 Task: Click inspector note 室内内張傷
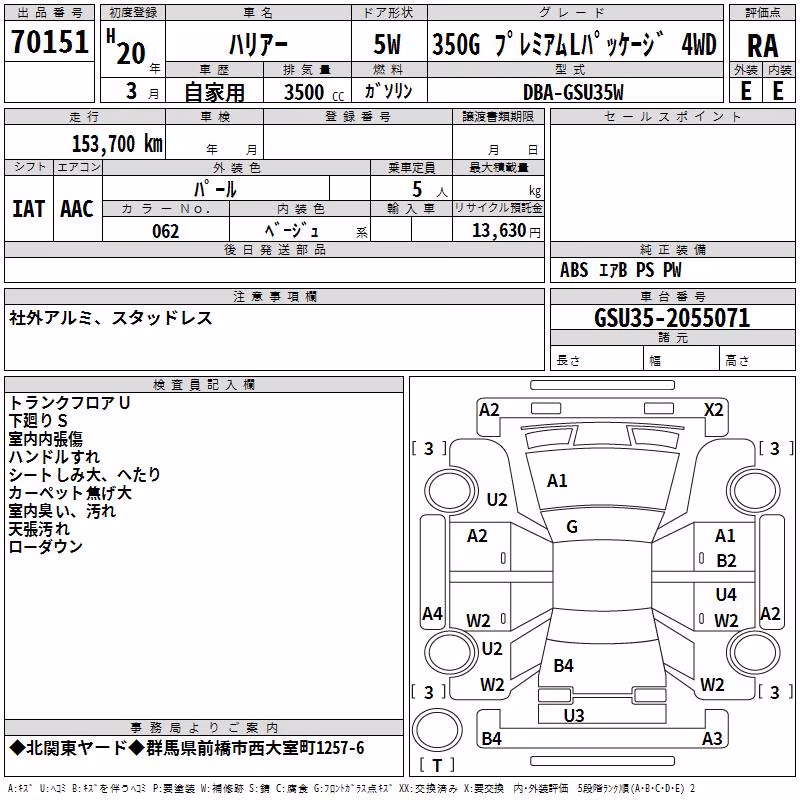pos(45,439)
